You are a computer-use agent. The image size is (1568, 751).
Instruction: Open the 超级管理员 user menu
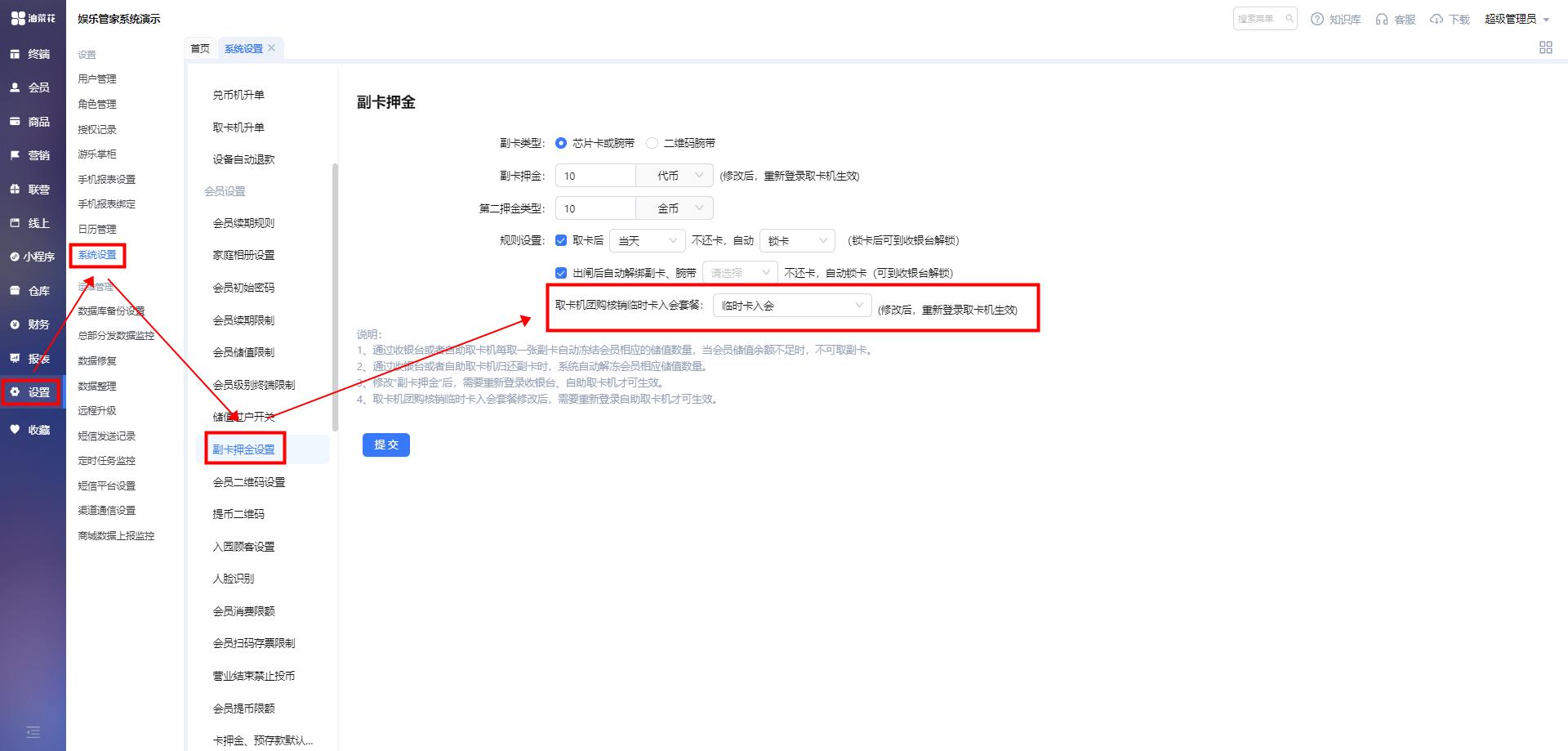coord(1517,19)
